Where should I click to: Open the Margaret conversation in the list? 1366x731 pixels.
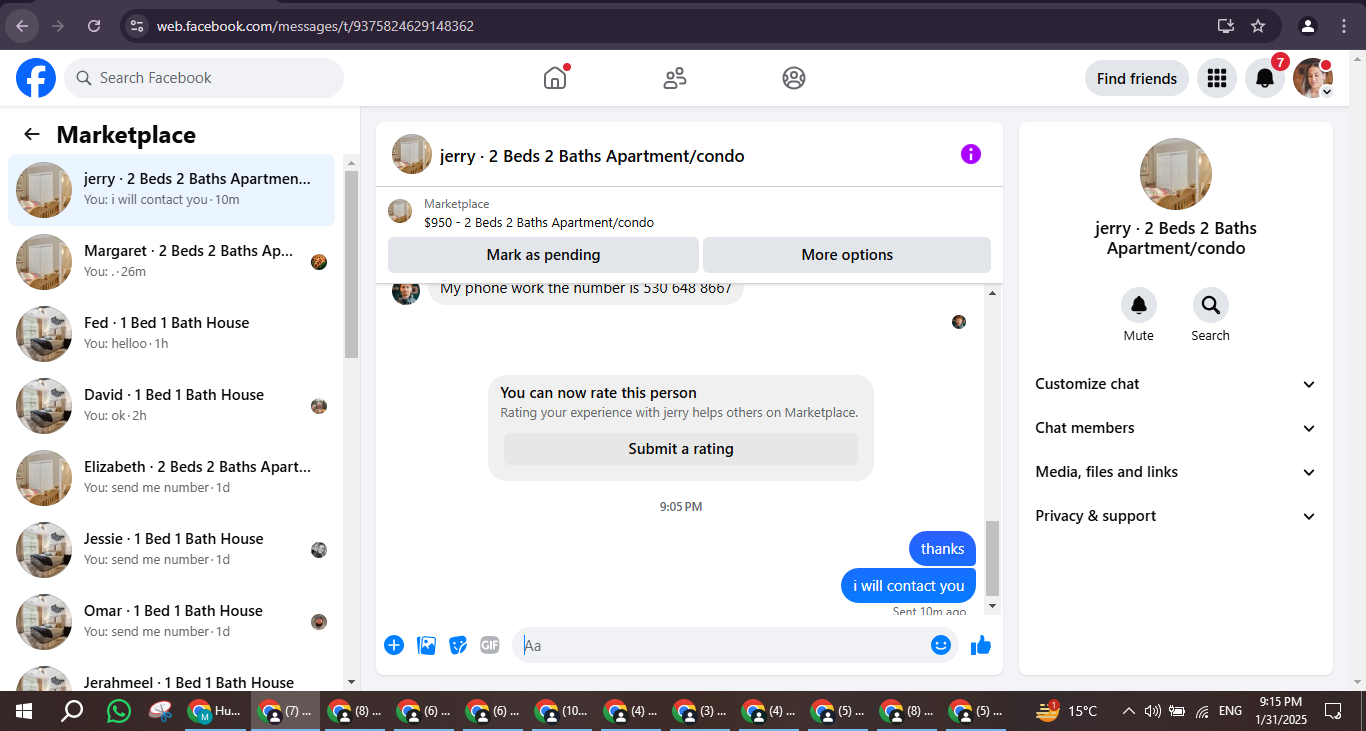[x=171, y=262]
